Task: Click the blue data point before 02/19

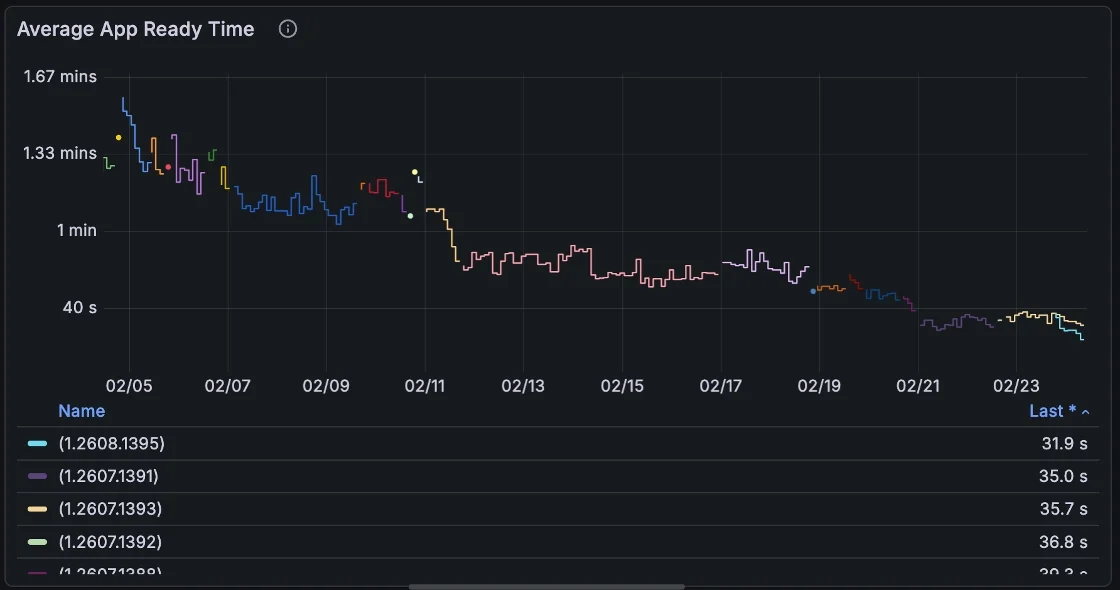Action: coord(813,291)
